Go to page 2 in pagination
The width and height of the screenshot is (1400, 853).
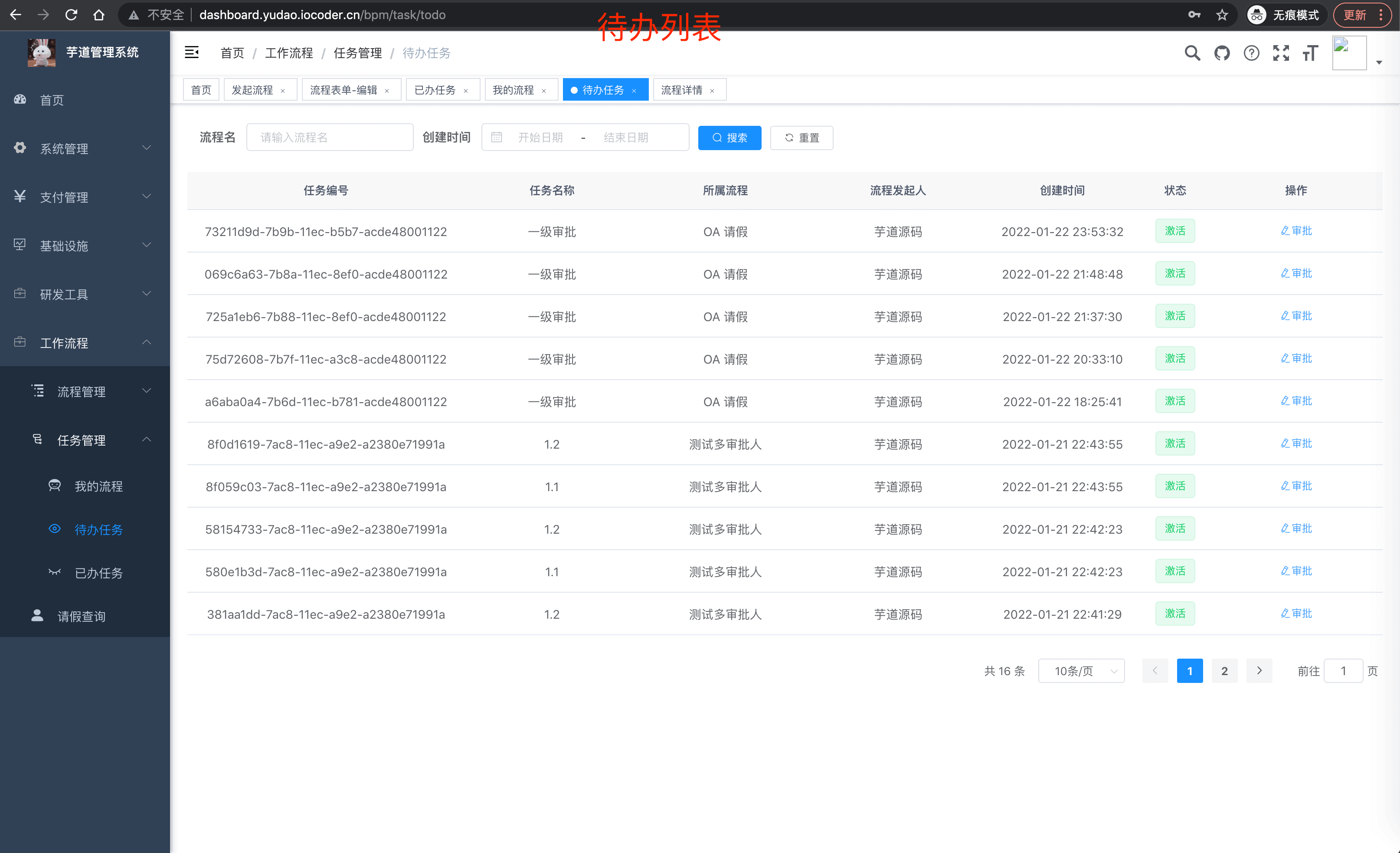click(1224, 671)
